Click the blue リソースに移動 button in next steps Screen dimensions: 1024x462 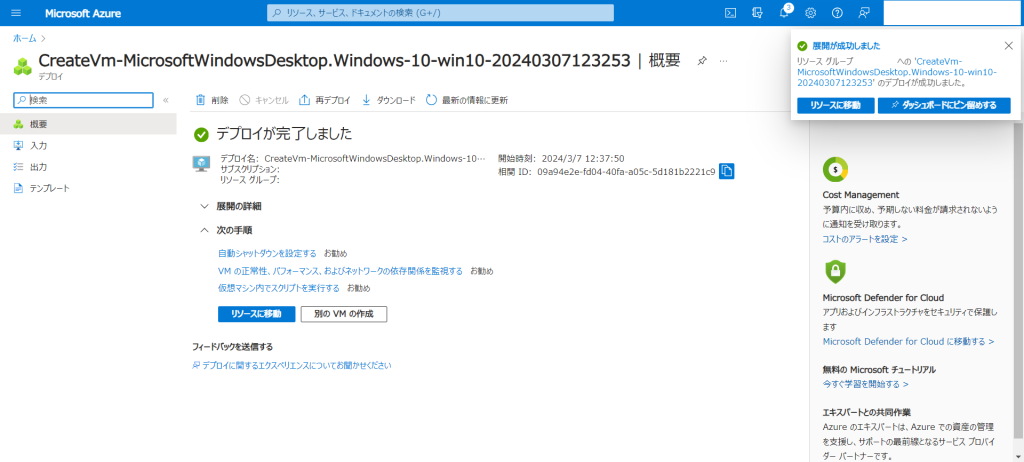(257, 314)
